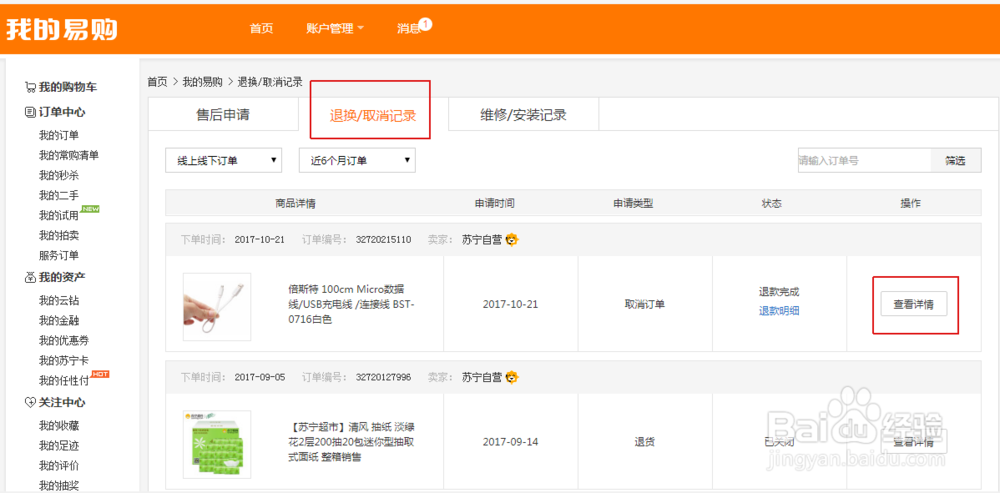Click the 退货 request type cell
Screen dimensions: 1000x493
[645, 442]
